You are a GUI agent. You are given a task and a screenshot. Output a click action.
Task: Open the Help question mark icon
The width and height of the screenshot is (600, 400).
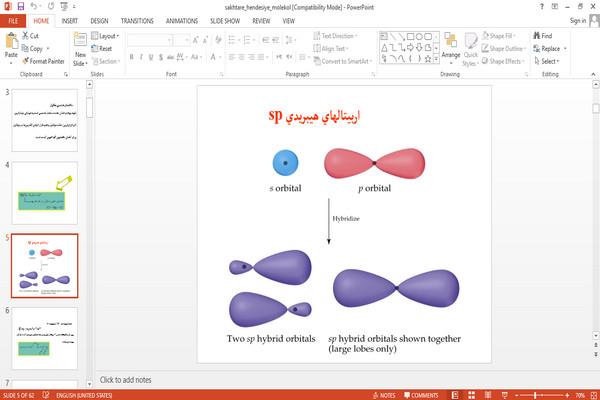(x=541, y=7)
